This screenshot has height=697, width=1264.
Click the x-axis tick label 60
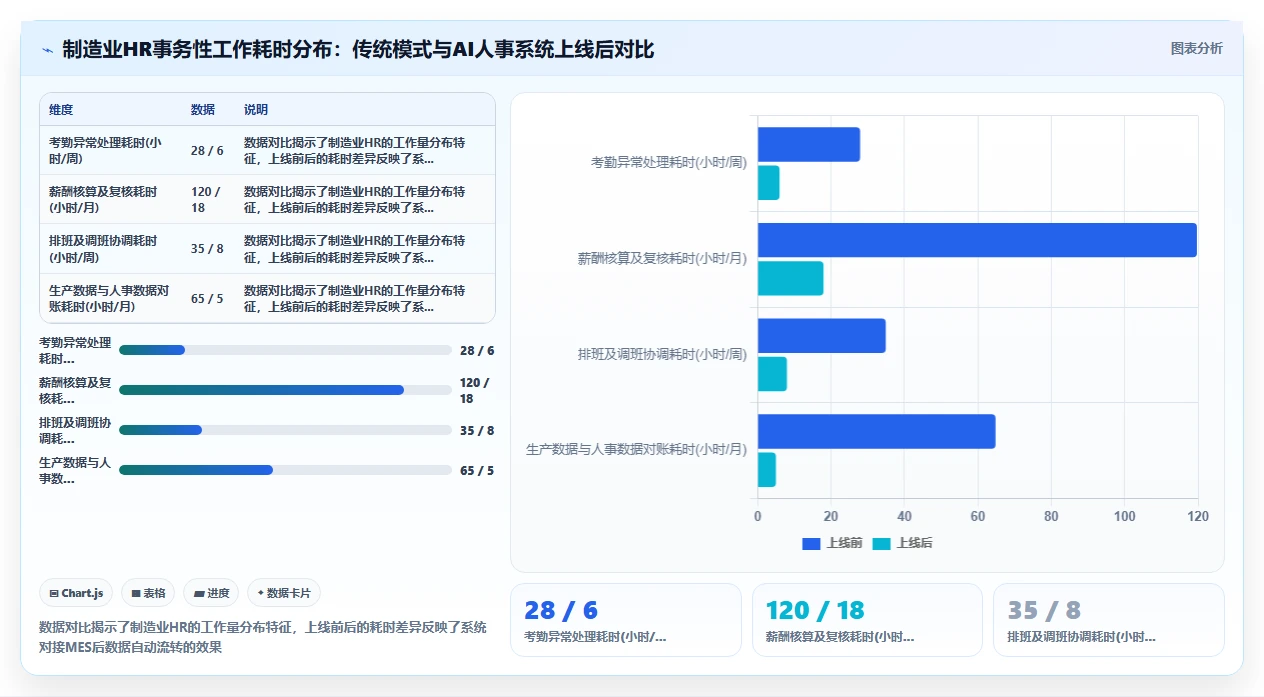click(x=978, y=516)
